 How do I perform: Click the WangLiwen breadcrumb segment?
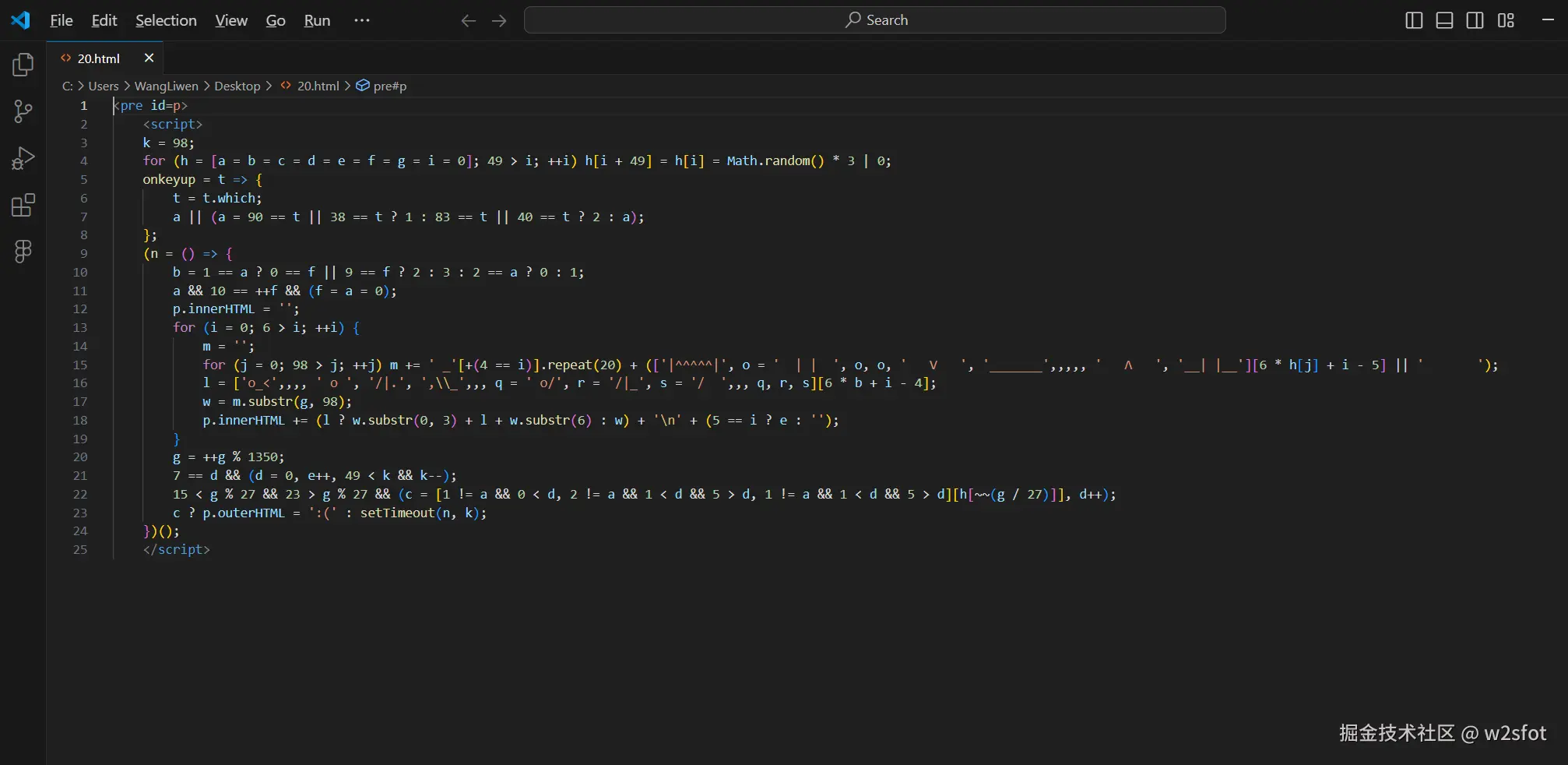click(167, 86)
